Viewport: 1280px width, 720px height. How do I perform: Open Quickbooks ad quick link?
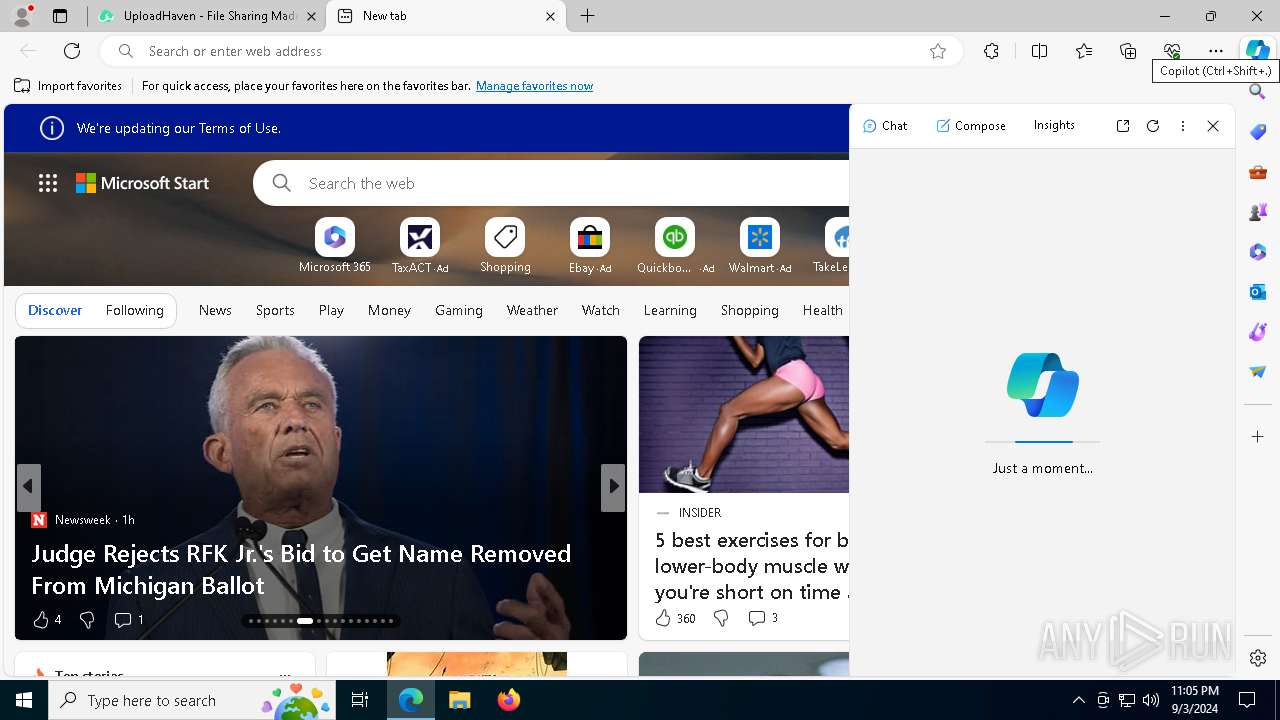click(x=675, y=246)
